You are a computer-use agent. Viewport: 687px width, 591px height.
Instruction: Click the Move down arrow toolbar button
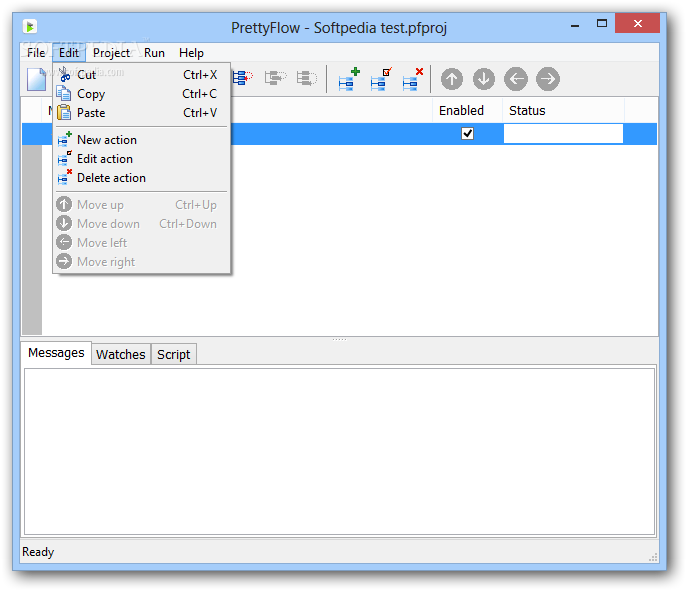(x=484, y=79)
